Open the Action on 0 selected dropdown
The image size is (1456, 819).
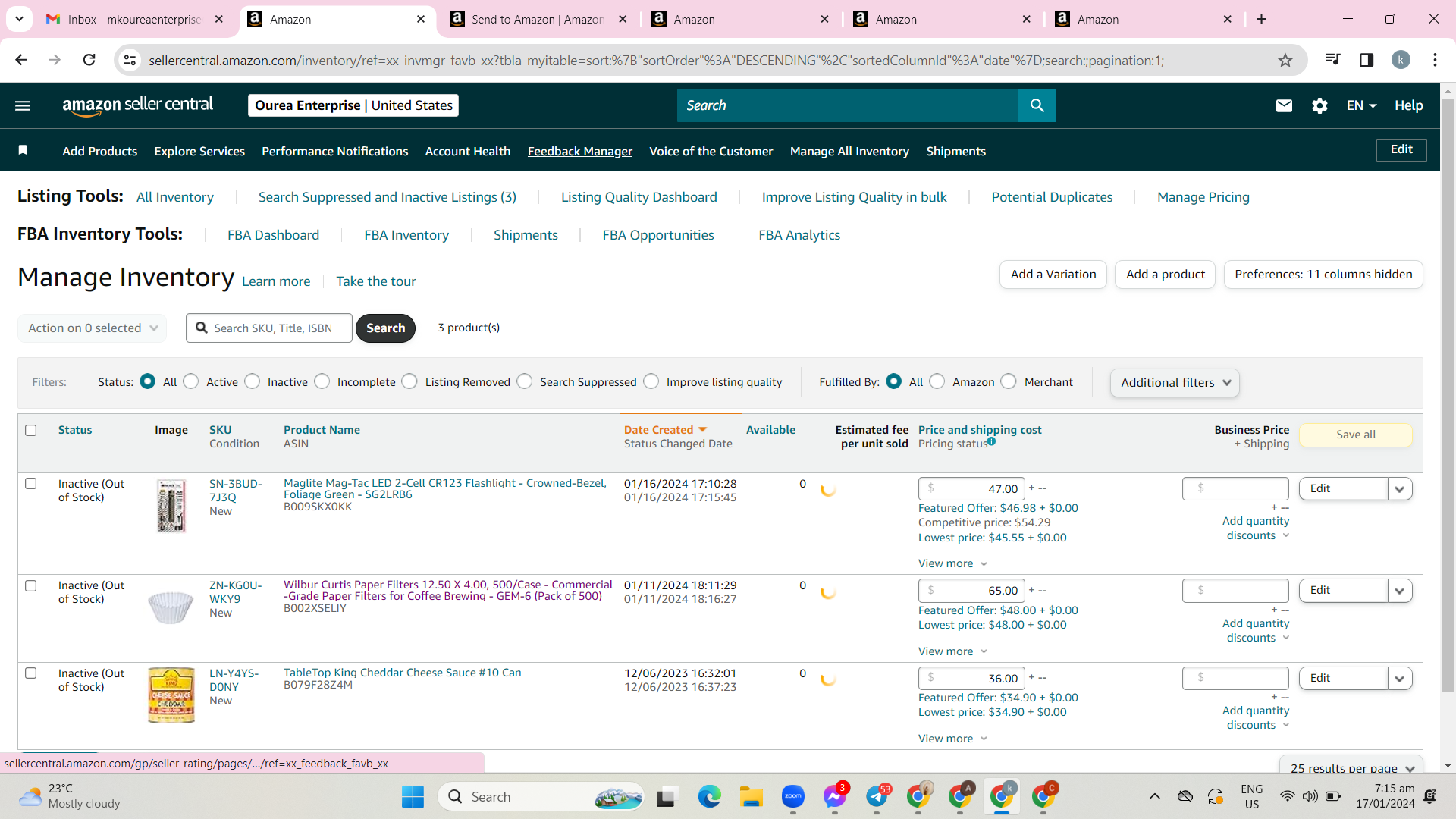click(92, 328)
